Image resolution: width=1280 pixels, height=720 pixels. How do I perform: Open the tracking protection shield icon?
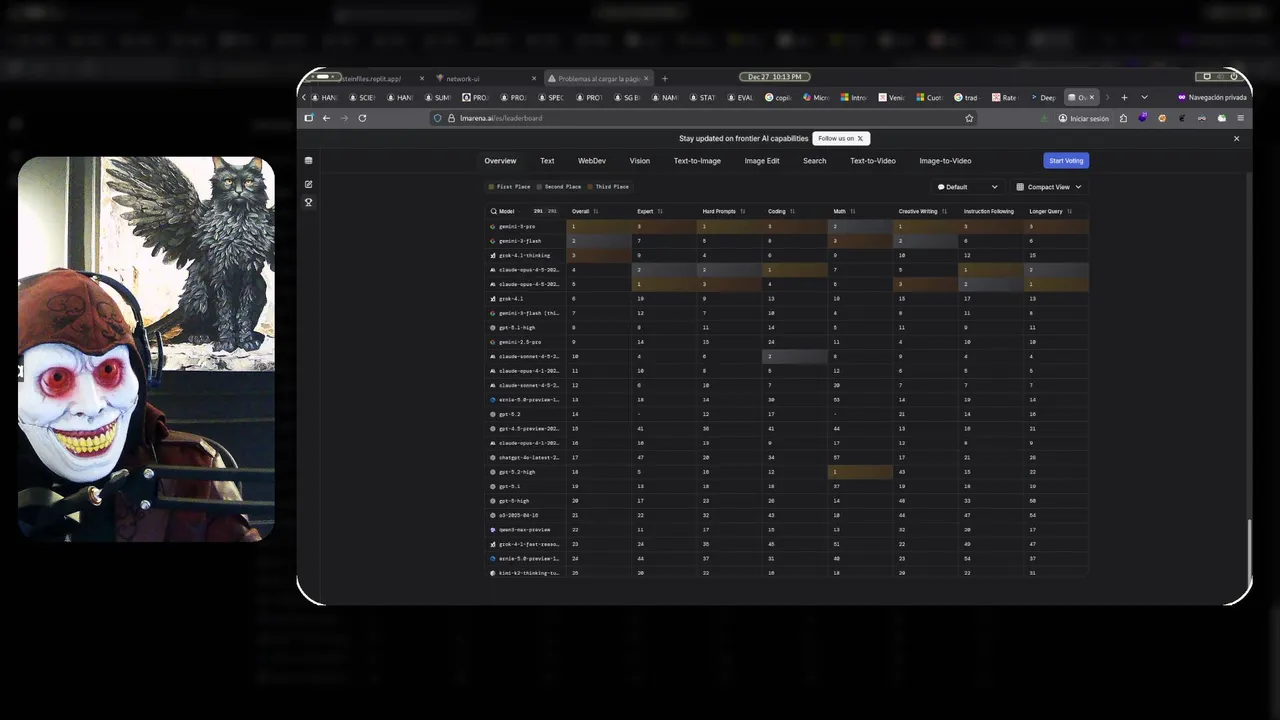coord(438,118)
